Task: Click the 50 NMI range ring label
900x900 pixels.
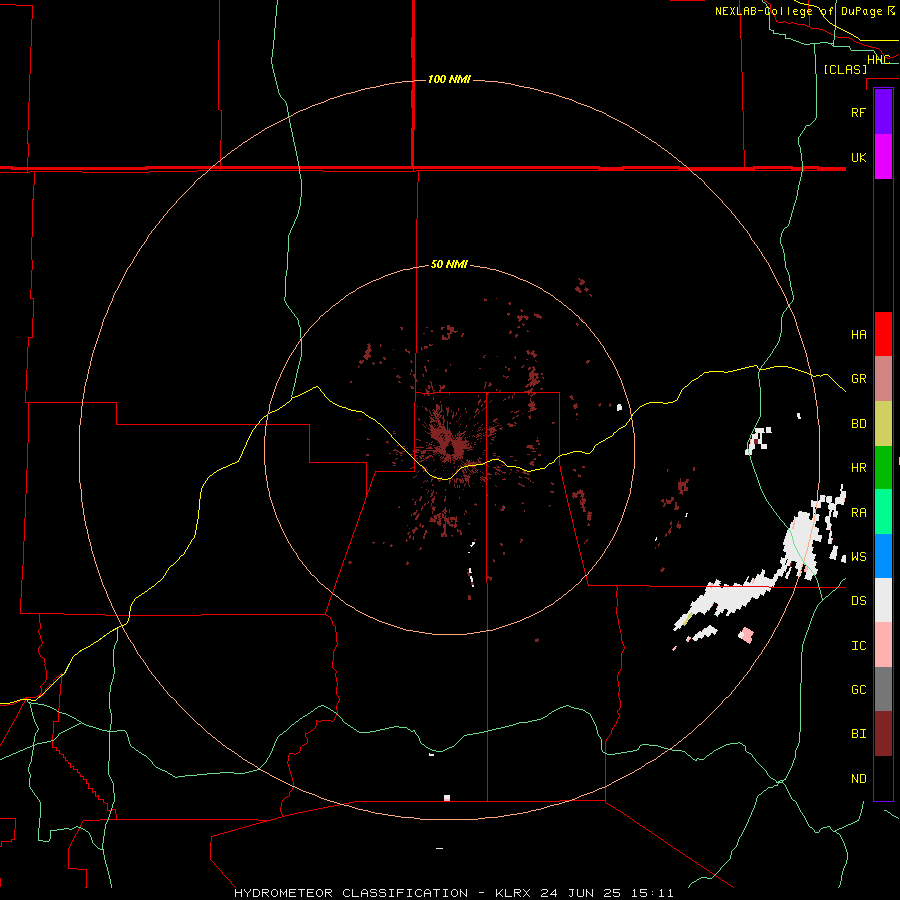Action: click(x=449, y=264)
